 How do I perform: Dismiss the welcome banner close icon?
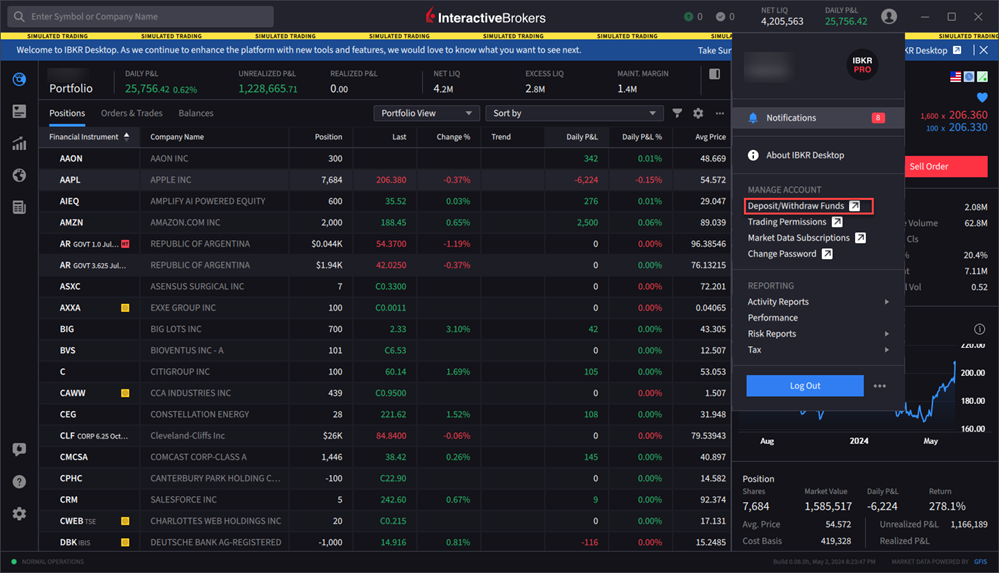[x=984, y=50]
